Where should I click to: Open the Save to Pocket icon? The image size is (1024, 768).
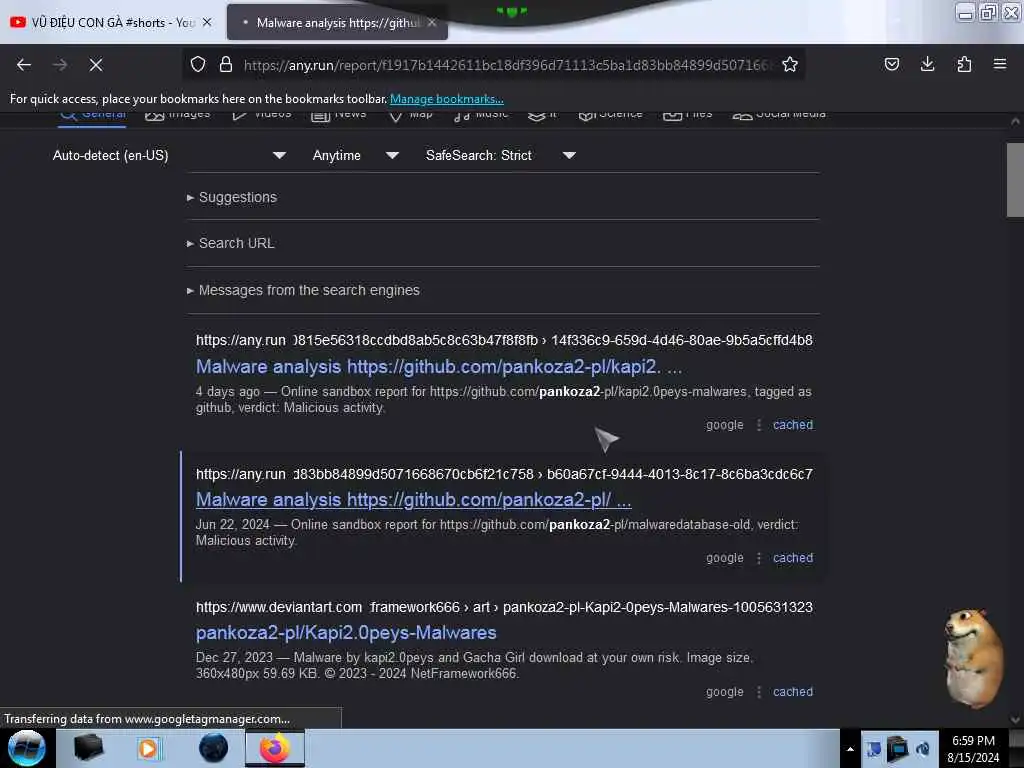coord(891,64)
